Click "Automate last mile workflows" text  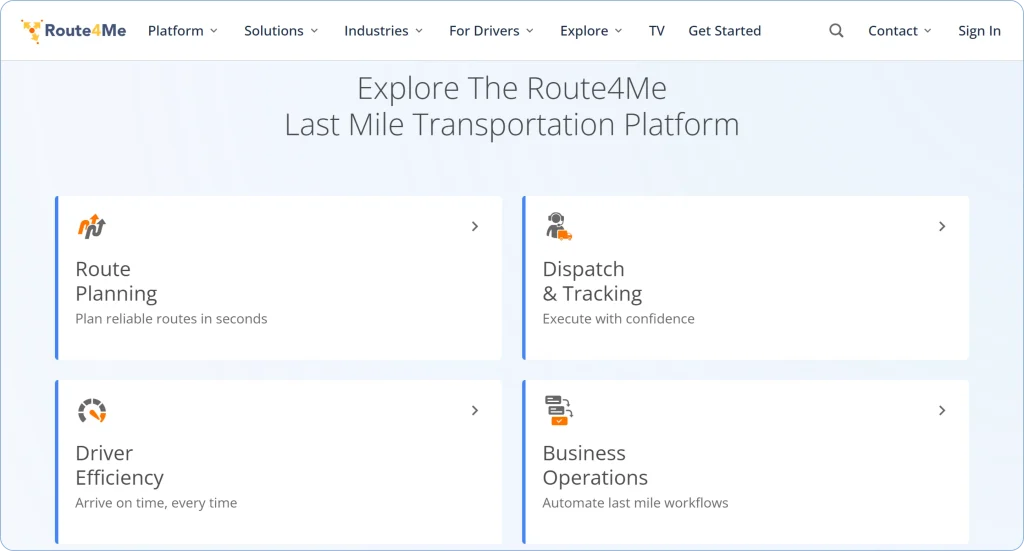pyautogui.click(x=635, y=503)
